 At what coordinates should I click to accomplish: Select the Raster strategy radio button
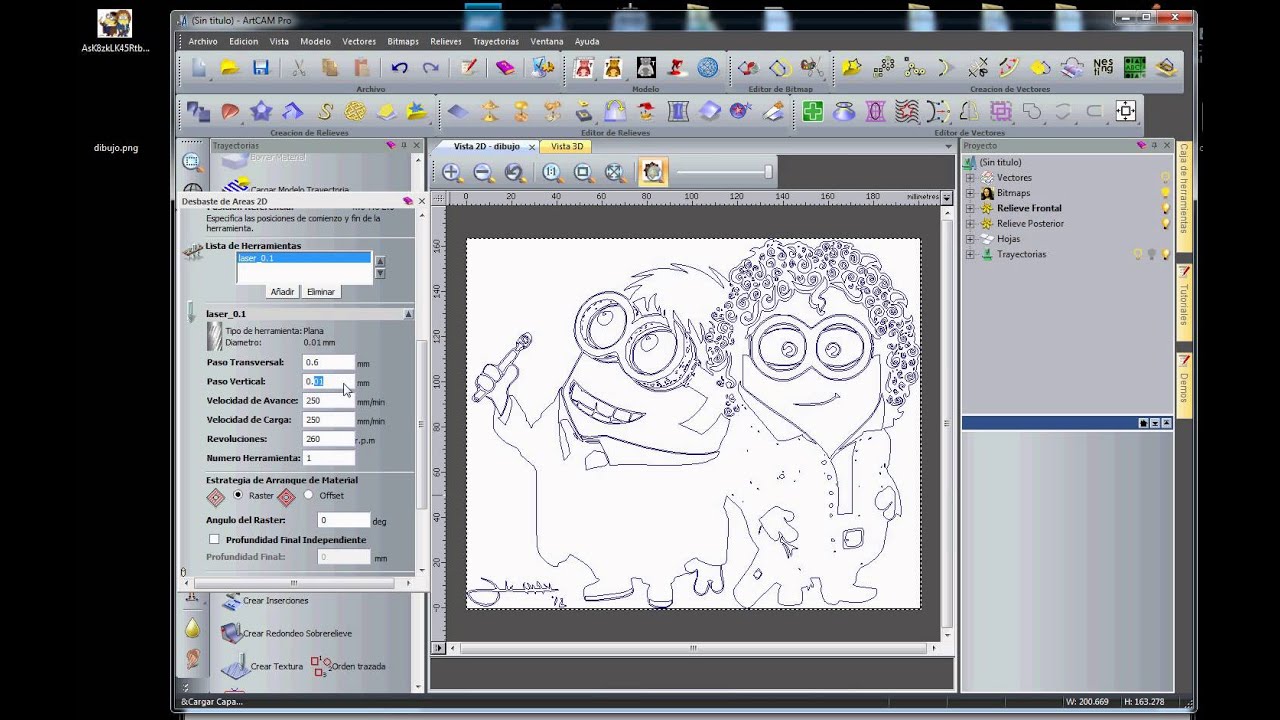point(238,495)
